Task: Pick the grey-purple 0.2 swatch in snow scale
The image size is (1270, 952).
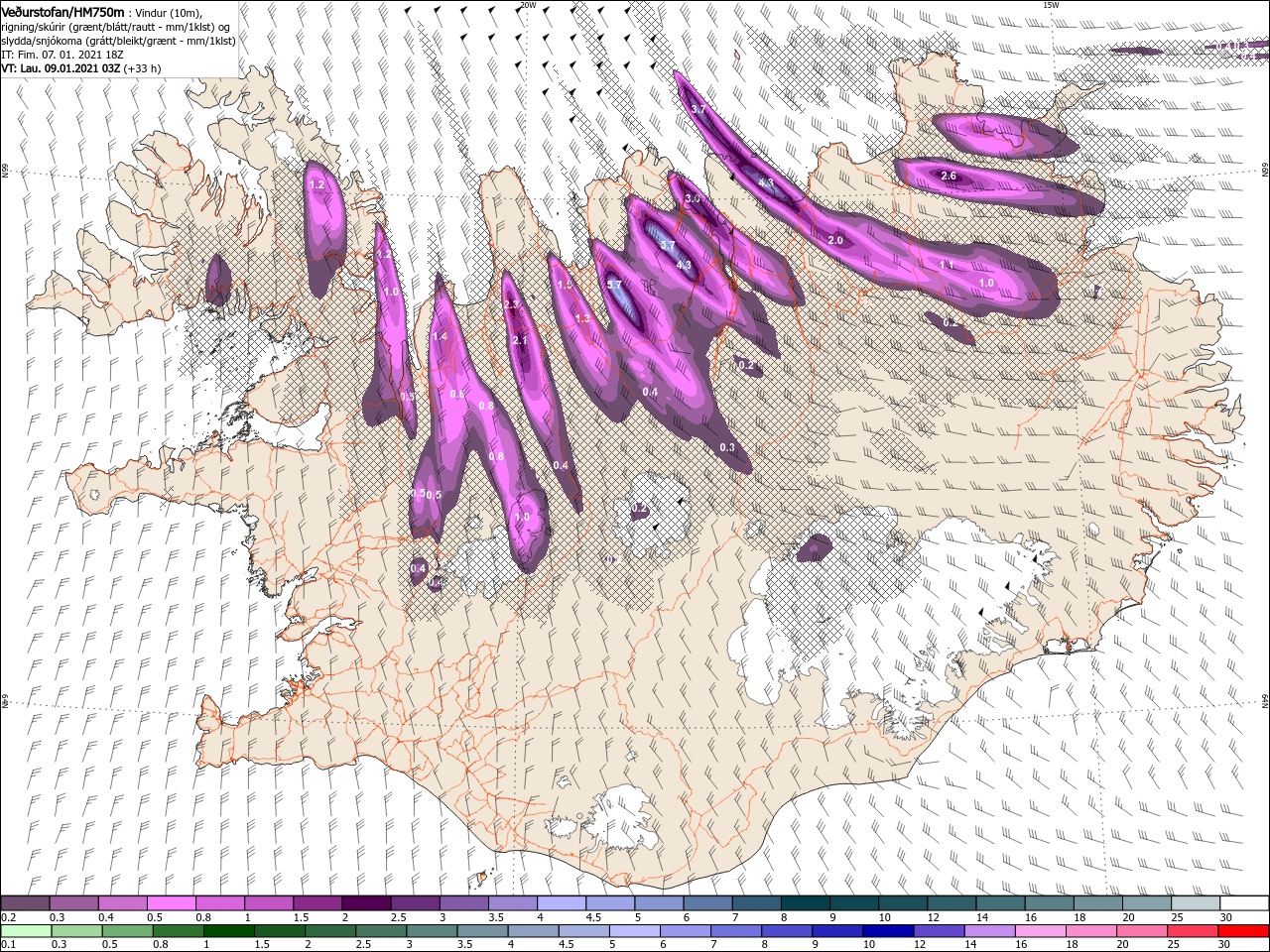Action: (x=25, y=903)
